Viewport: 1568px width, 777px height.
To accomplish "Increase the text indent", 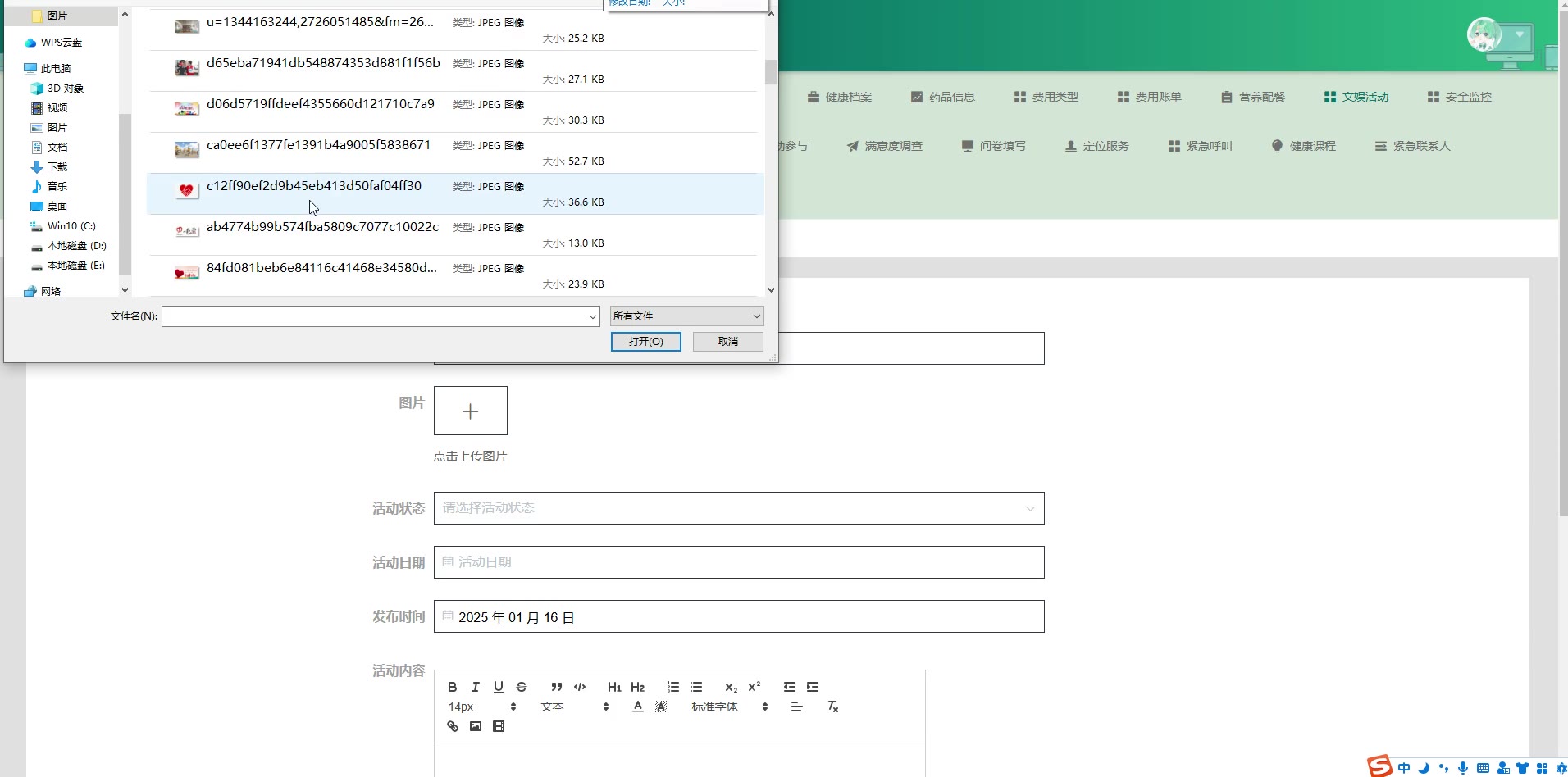I will pyautogui.click(x=813, y=687).
